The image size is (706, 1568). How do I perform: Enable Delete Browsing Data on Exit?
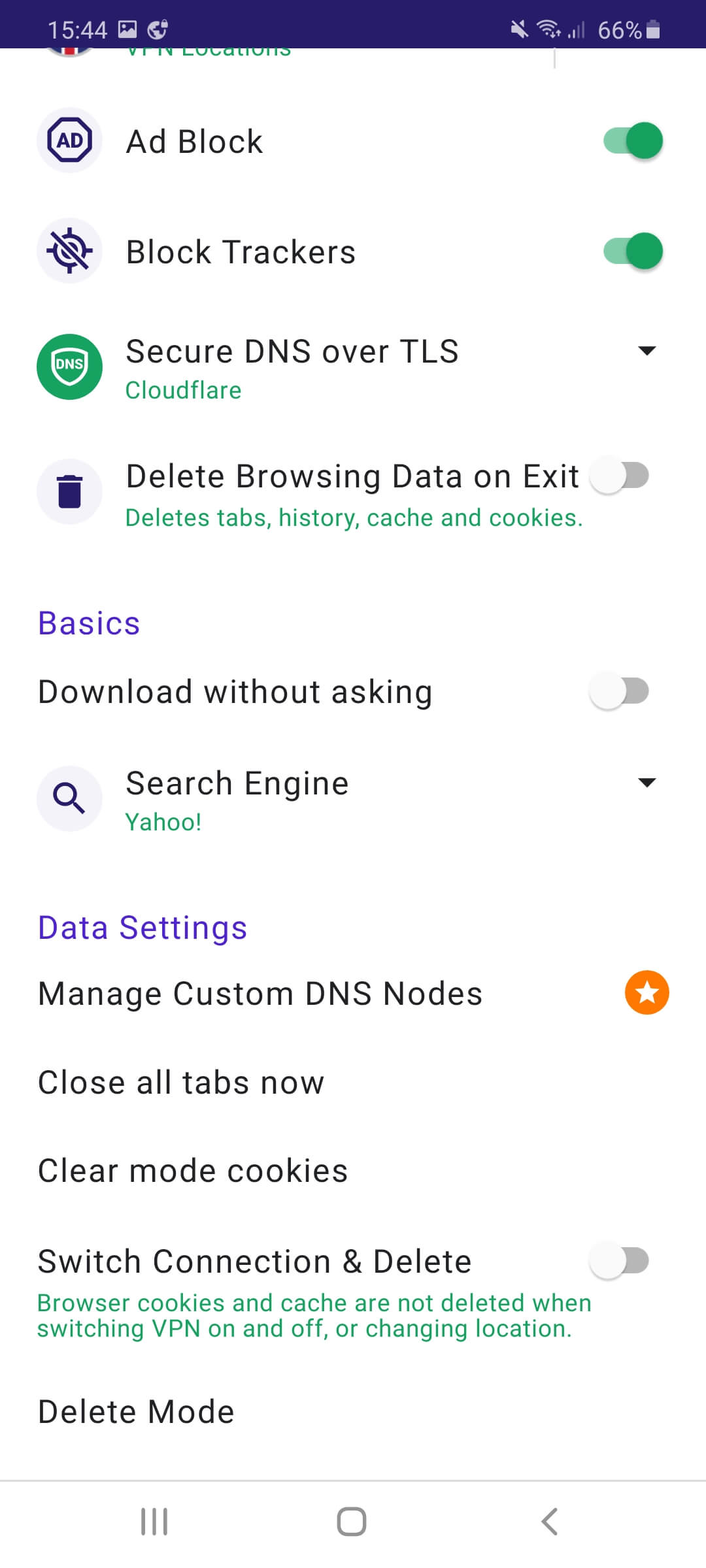(x=618, y=476)
